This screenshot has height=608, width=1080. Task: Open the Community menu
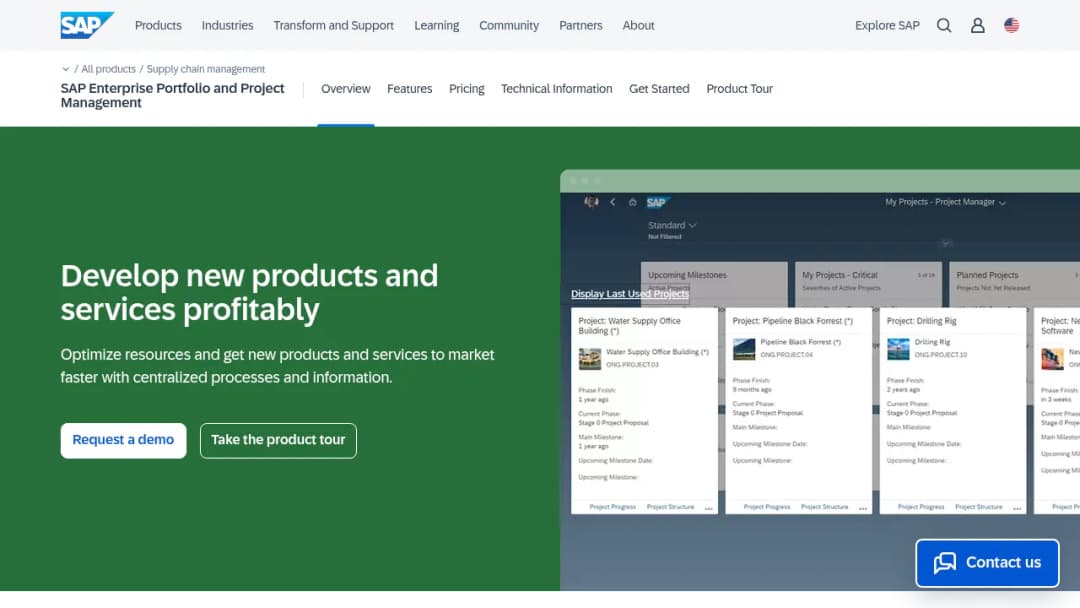[x=509, y=25]
